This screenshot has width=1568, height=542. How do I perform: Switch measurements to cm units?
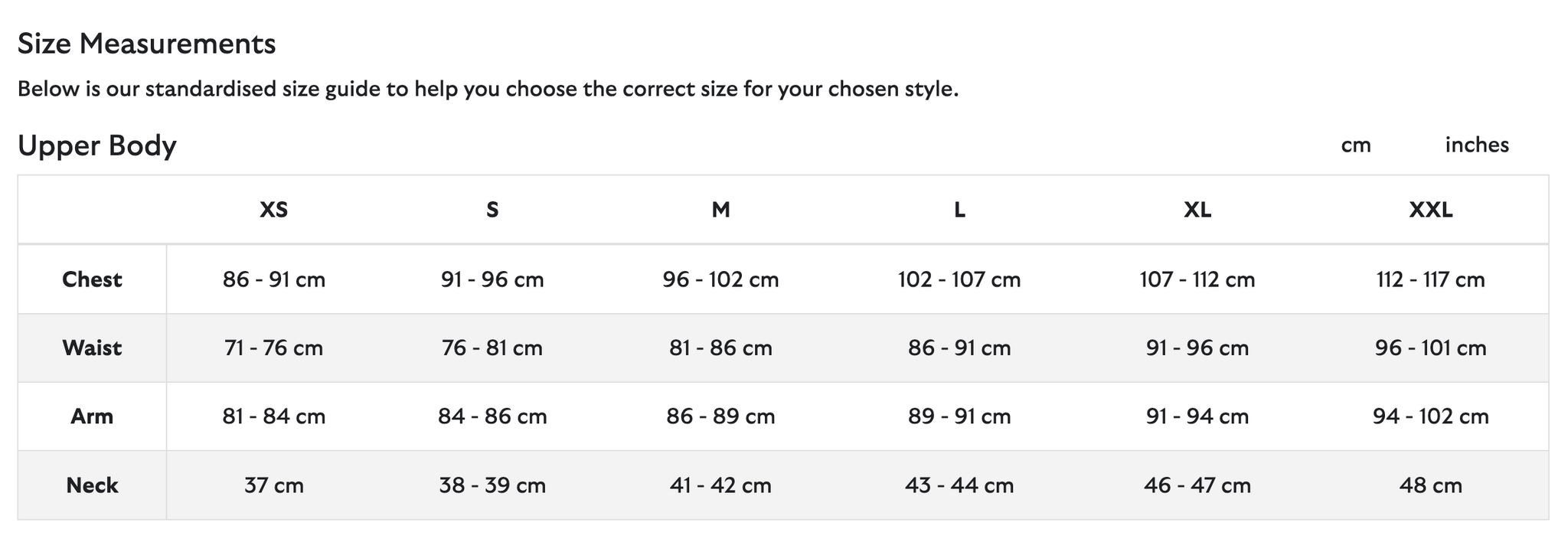coord(1355,145)
